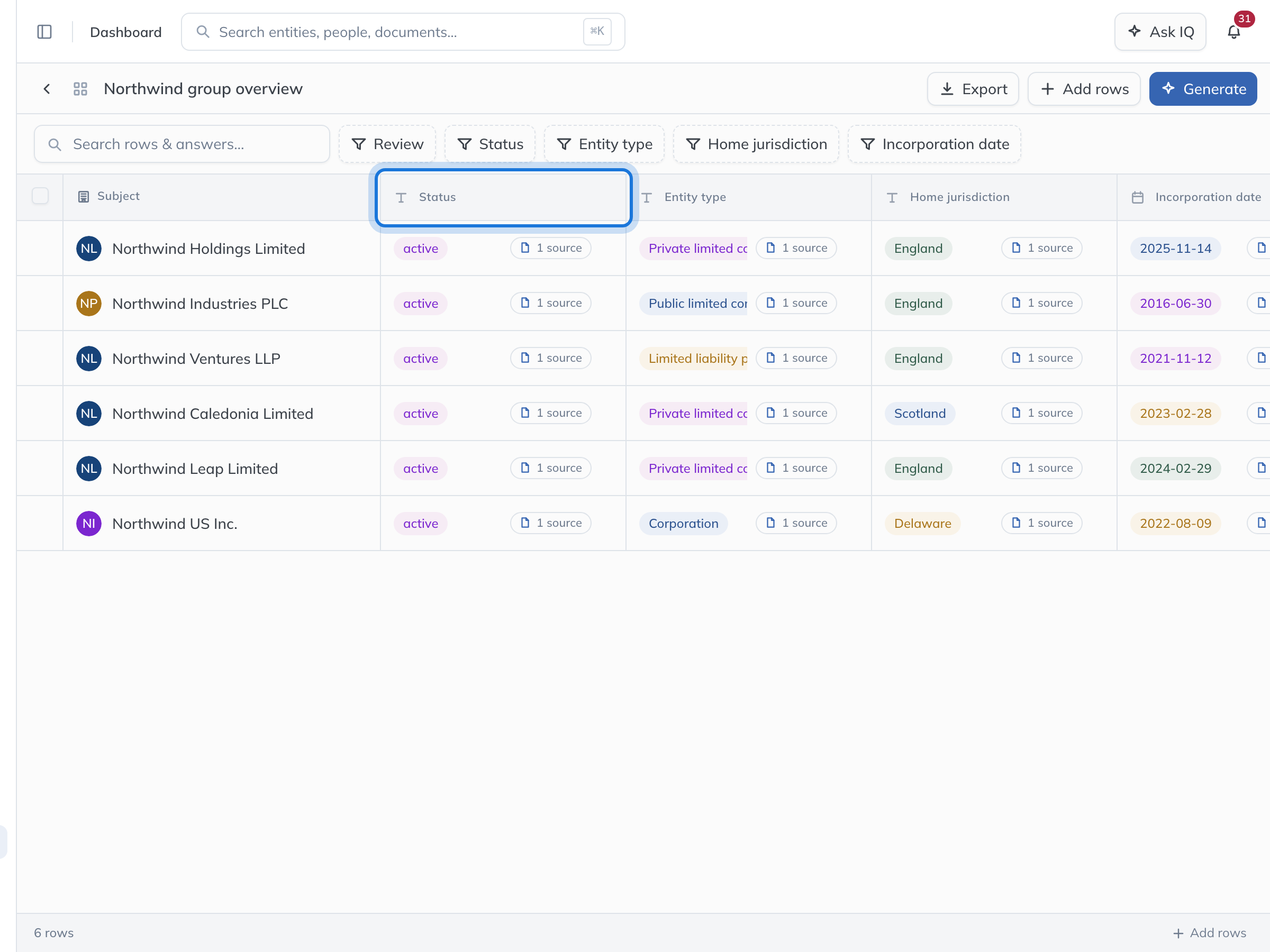This screenshot has height=952, width=1270.
Task: Select the all-rows checkbox in the header
Action: (40, 196)
